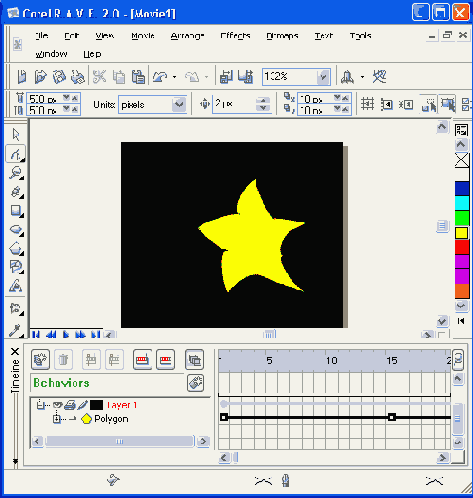Screen dimensions: 473x498
Task: Select the Ellipse tool
Action: click(15, 230)
